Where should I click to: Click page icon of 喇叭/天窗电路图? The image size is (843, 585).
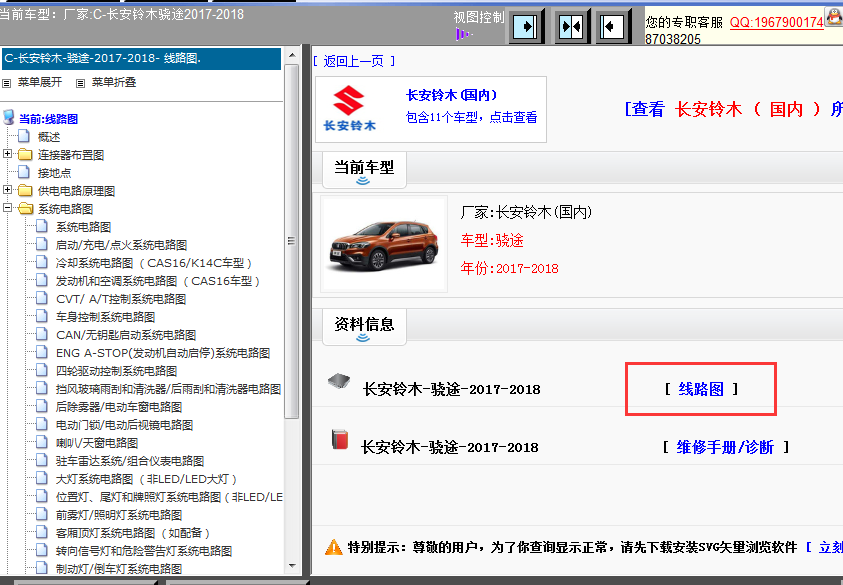42,442
